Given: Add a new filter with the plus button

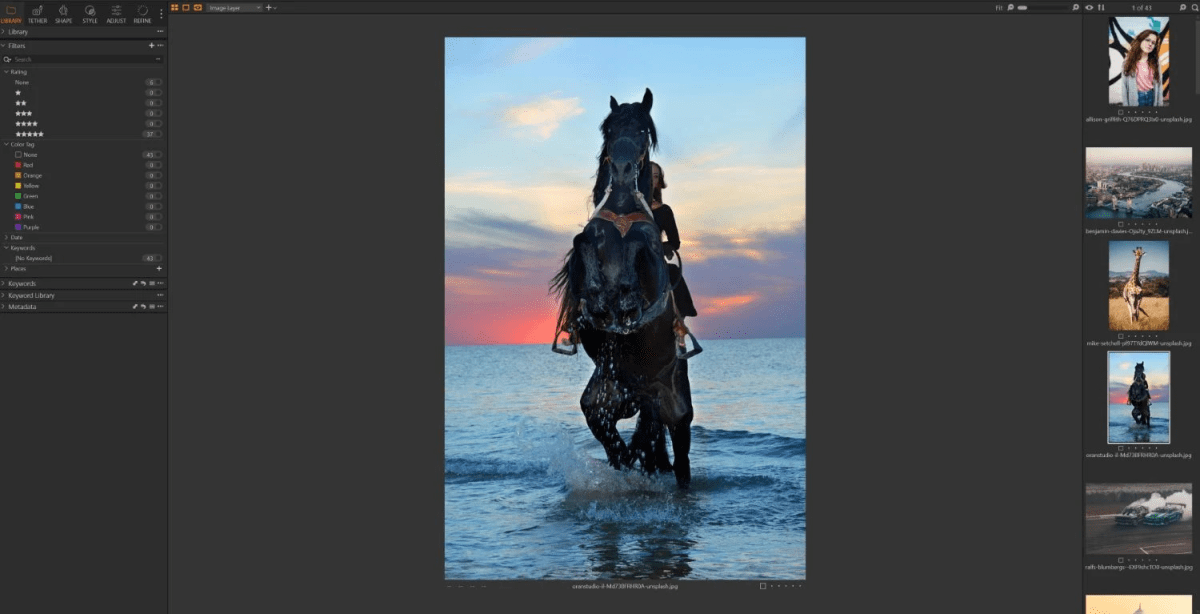Looking at the screenshot, I should point(151,46).
